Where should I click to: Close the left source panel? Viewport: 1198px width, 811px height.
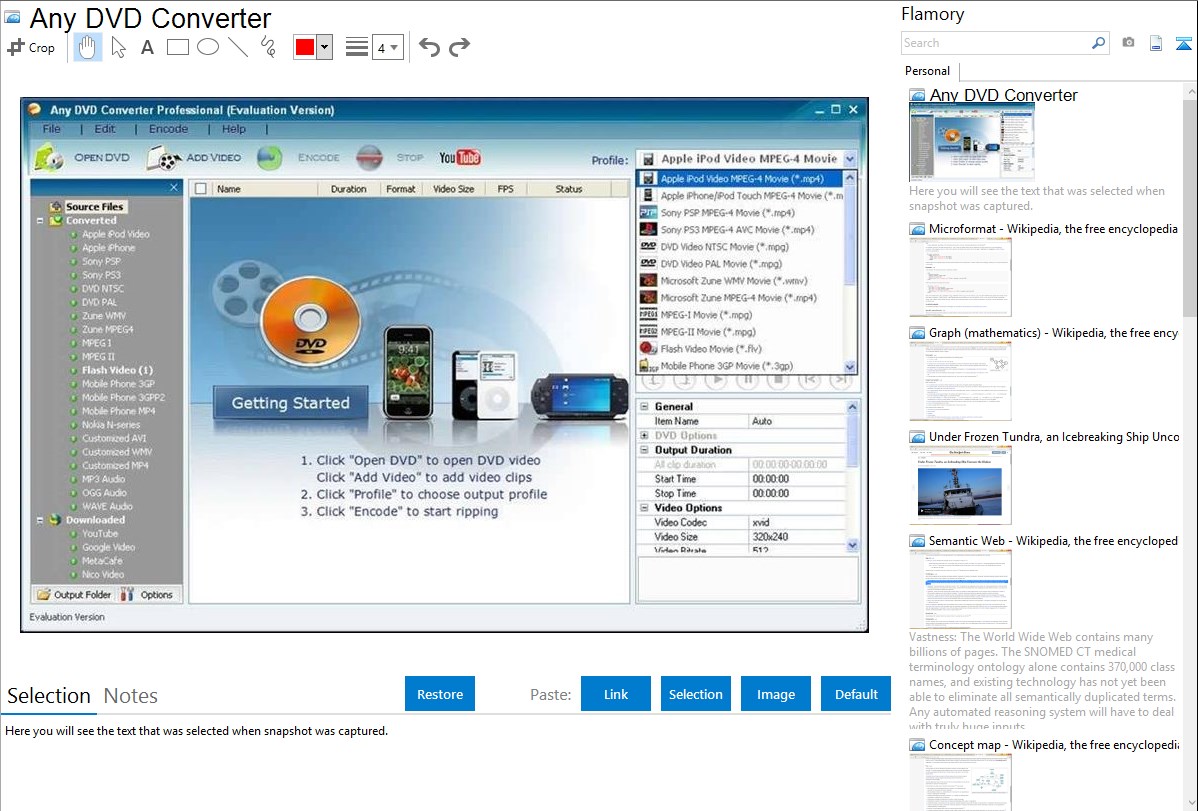tap(173, 187)
